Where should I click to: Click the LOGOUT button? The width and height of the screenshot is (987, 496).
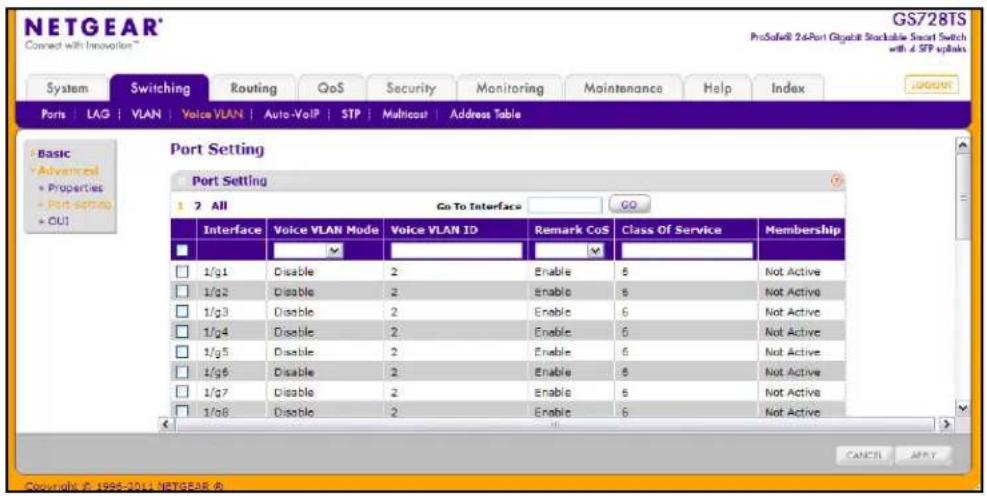click(x=932, y=85)
